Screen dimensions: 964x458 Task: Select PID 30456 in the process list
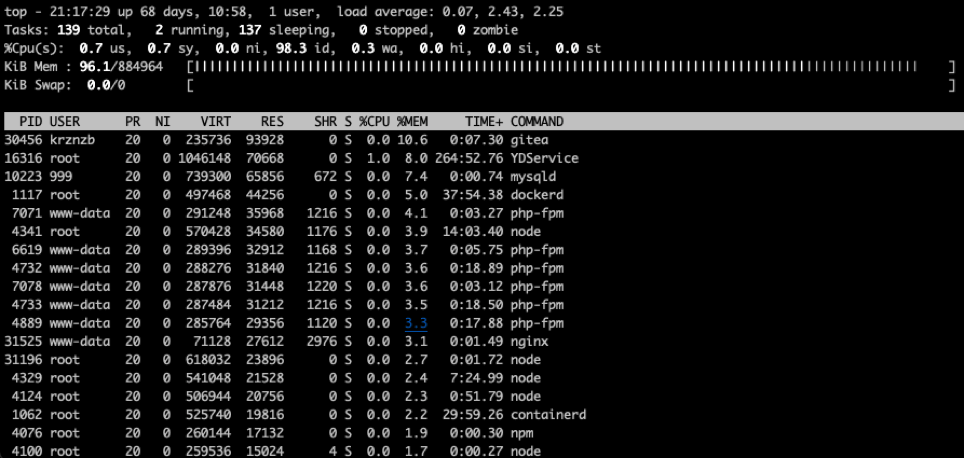tap(24, 140)
